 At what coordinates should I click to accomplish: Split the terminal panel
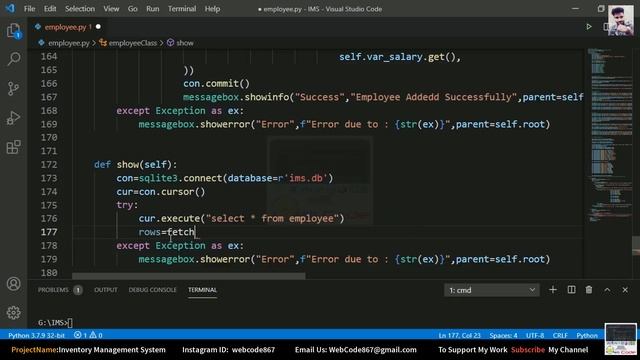click(571, 290)
